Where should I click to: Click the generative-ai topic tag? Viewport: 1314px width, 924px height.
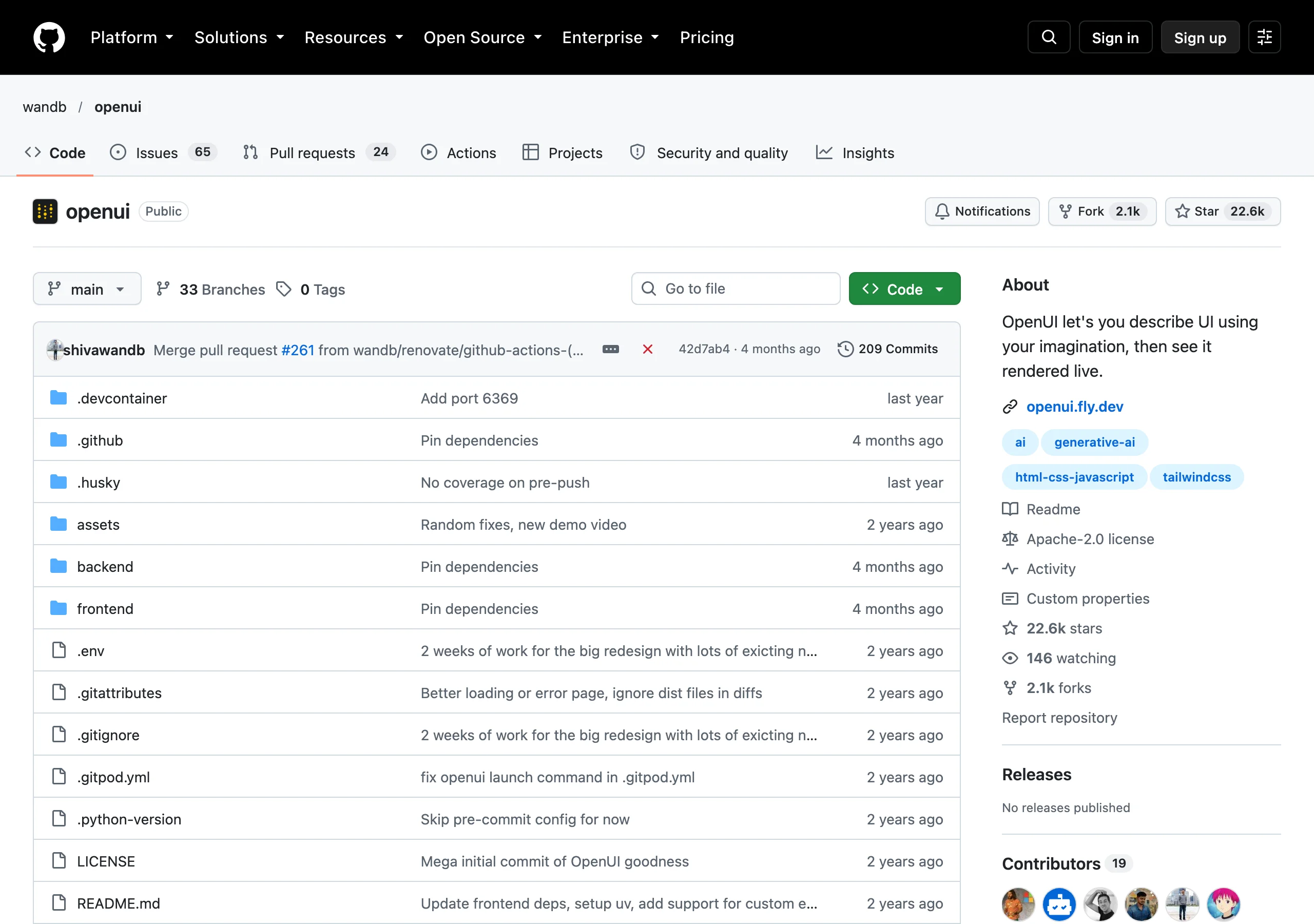(x=1094, y=442)
